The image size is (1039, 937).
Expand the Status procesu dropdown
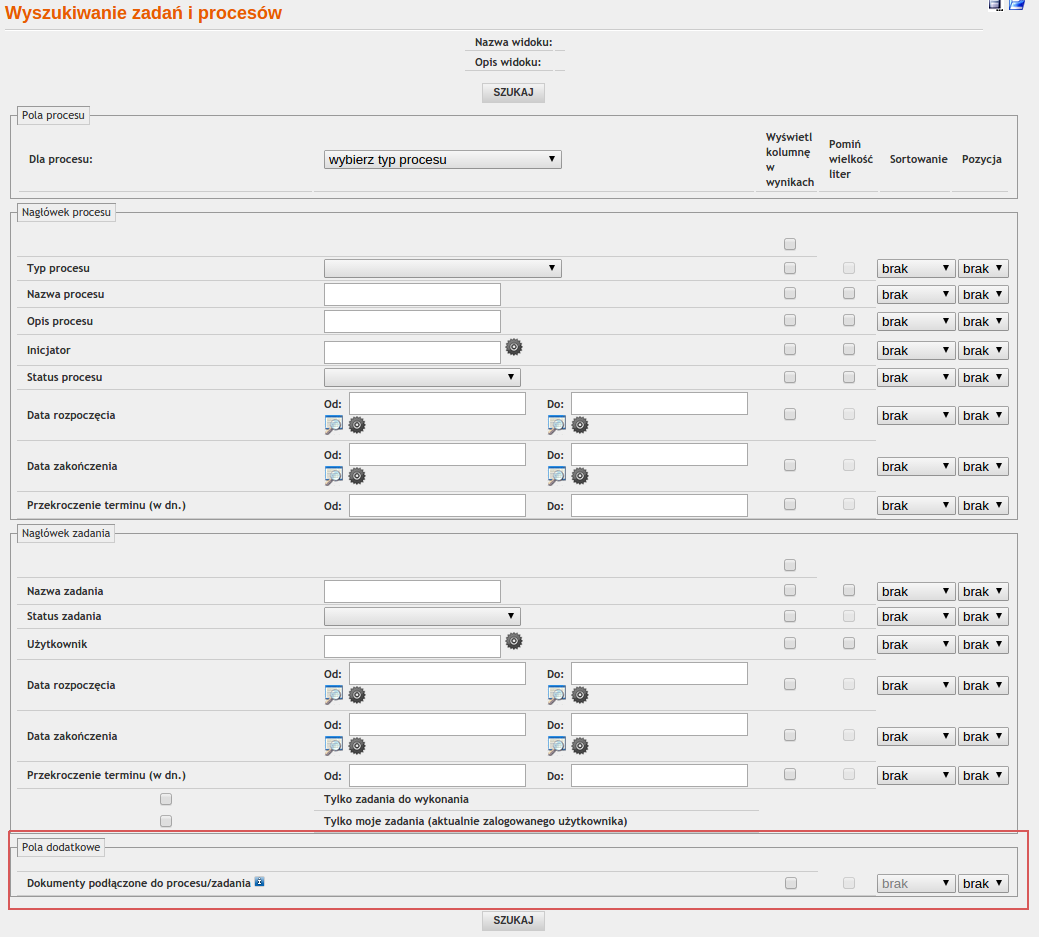[422, 377]
